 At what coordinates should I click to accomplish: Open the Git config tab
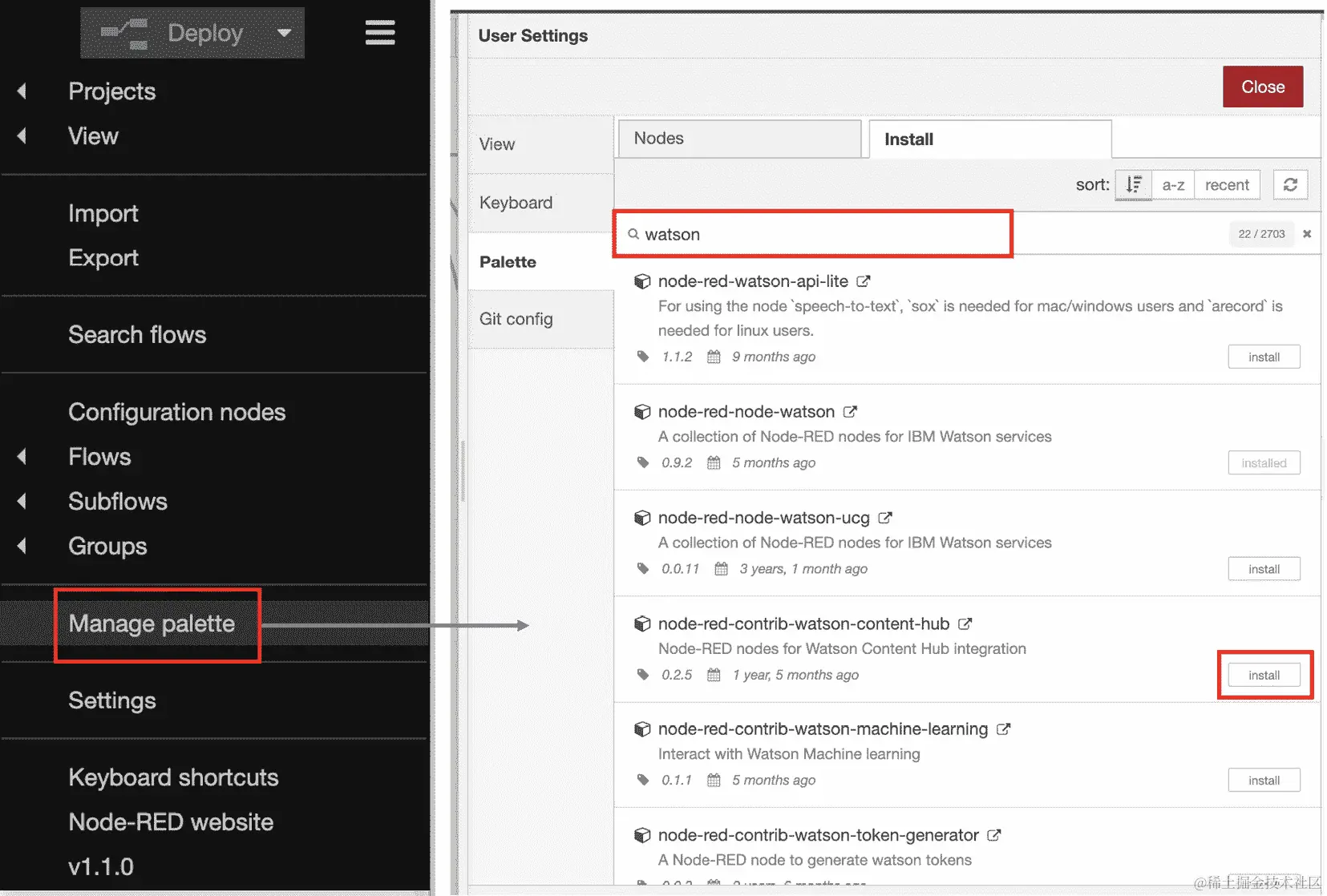pyautogui.click(x=541, y=319)
